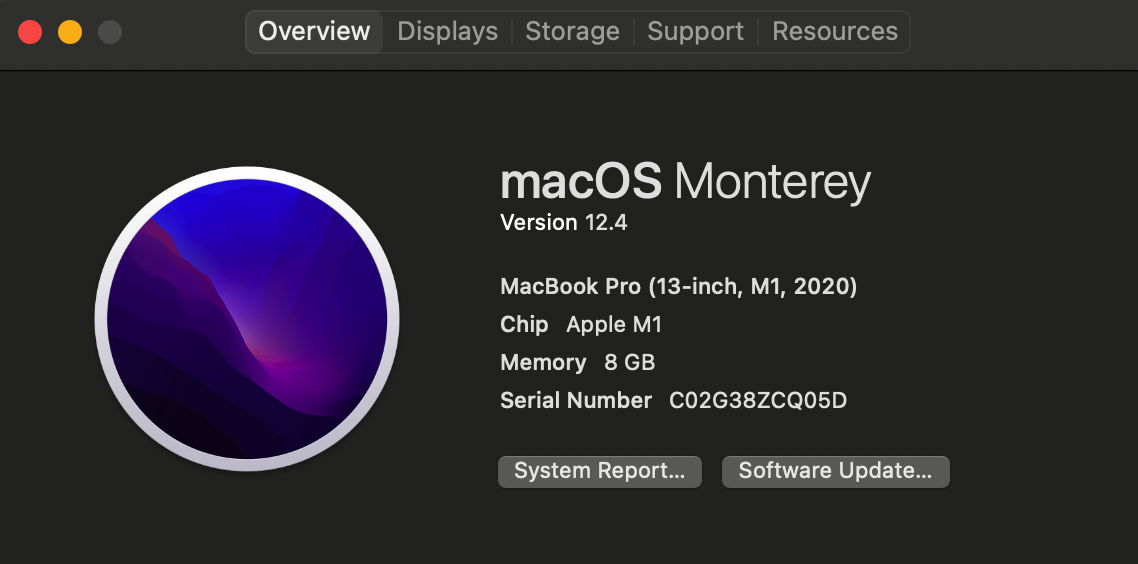Click the System Report... button
1138x564 pixels.
coord(599,471)
